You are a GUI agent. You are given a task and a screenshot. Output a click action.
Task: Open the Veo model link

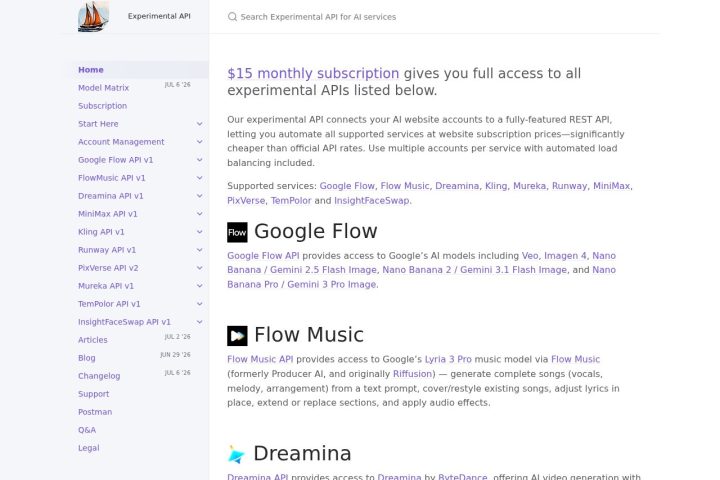click(x=530, y=256)
